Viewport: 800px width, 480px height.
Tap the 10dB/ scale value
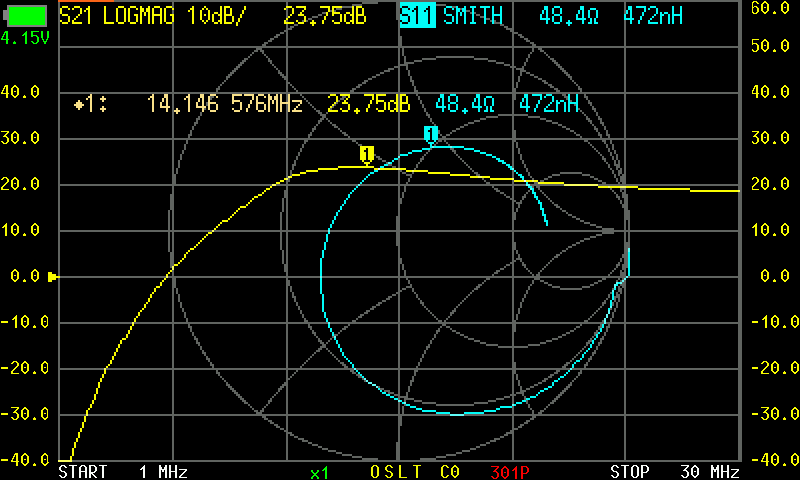point(216,16)
